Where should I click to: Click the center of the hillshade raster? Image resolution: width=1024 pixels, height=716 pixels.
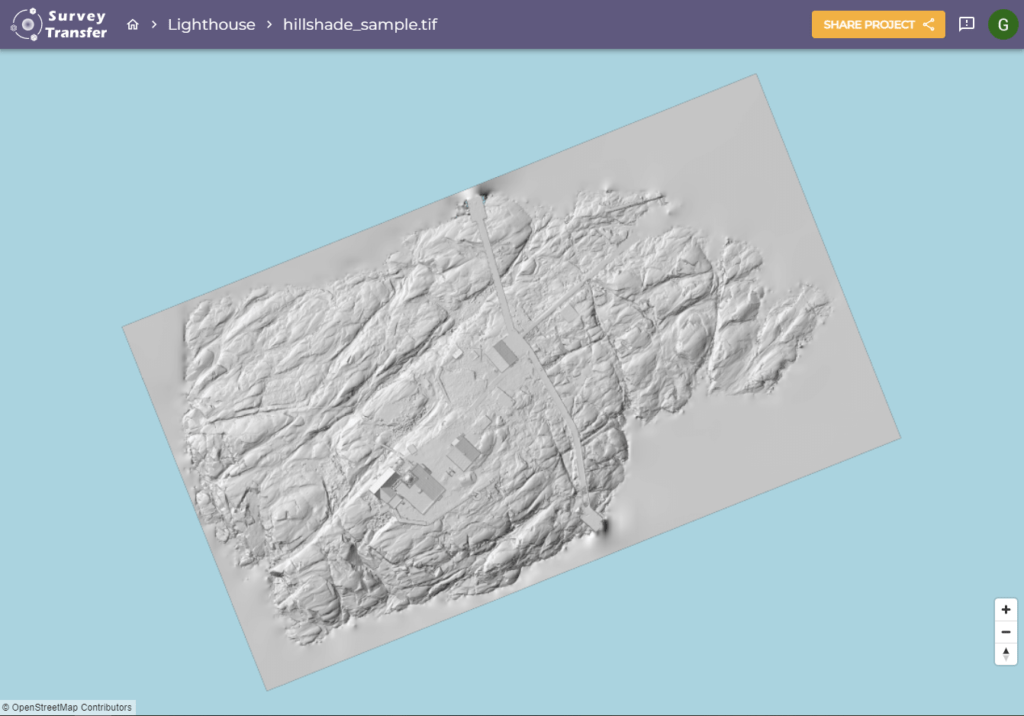coord(510,380)
